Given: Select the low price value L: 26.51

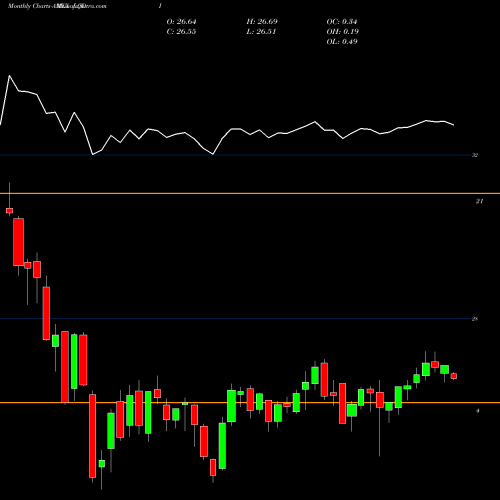Looking at the screenshot, I should [x=261, y=32].
